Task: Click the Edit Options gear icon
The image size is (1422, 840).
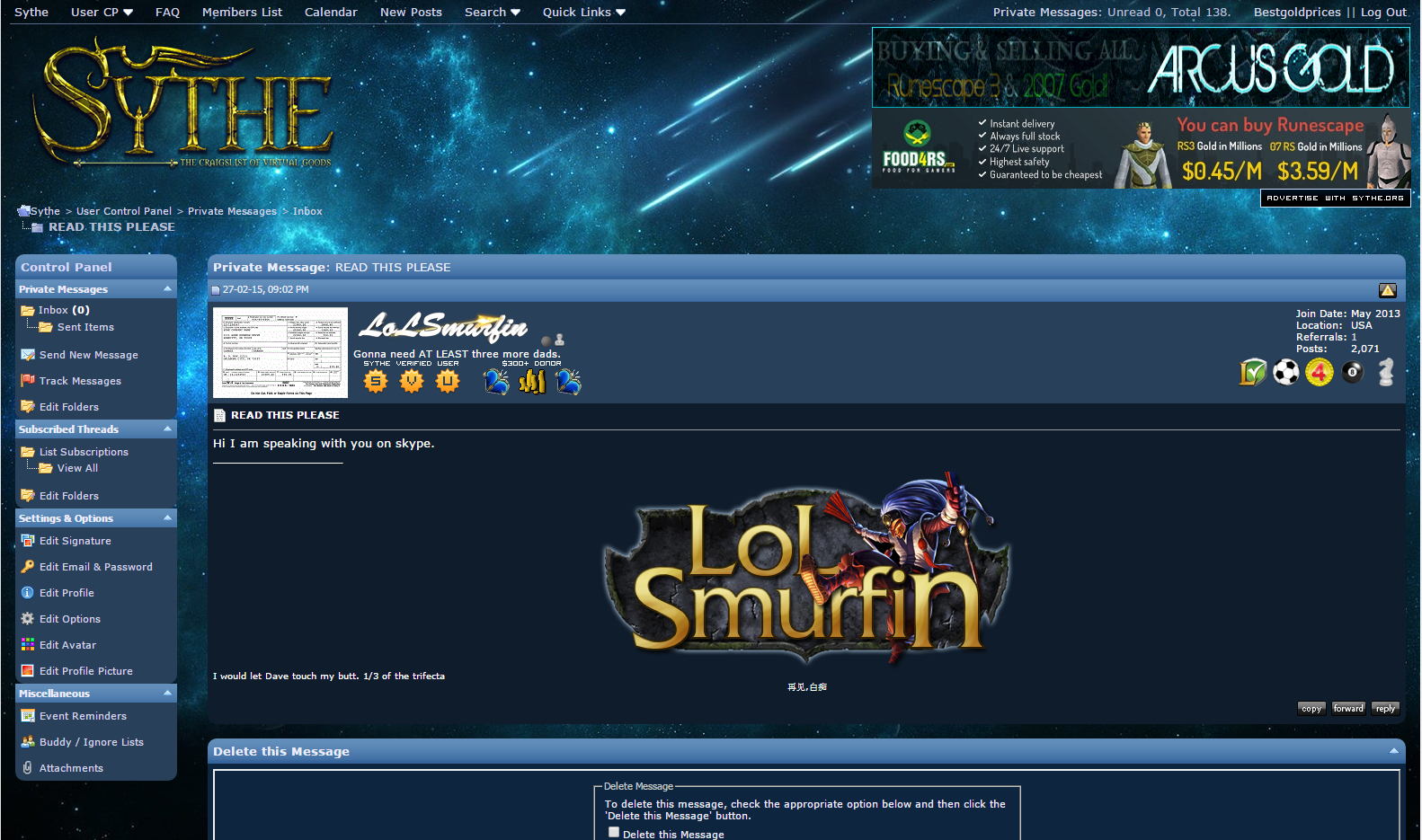Action: [28, 619]
